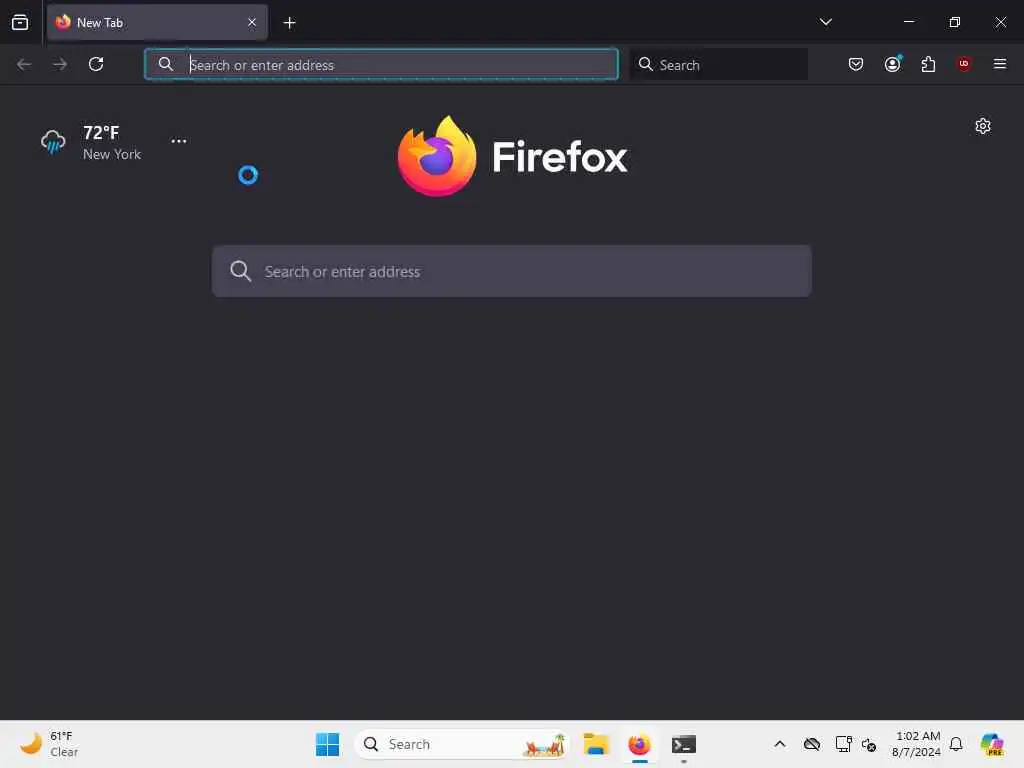Click the page center search box
Viewport: 1024px width, 768px height.
[x=511, y=271]
